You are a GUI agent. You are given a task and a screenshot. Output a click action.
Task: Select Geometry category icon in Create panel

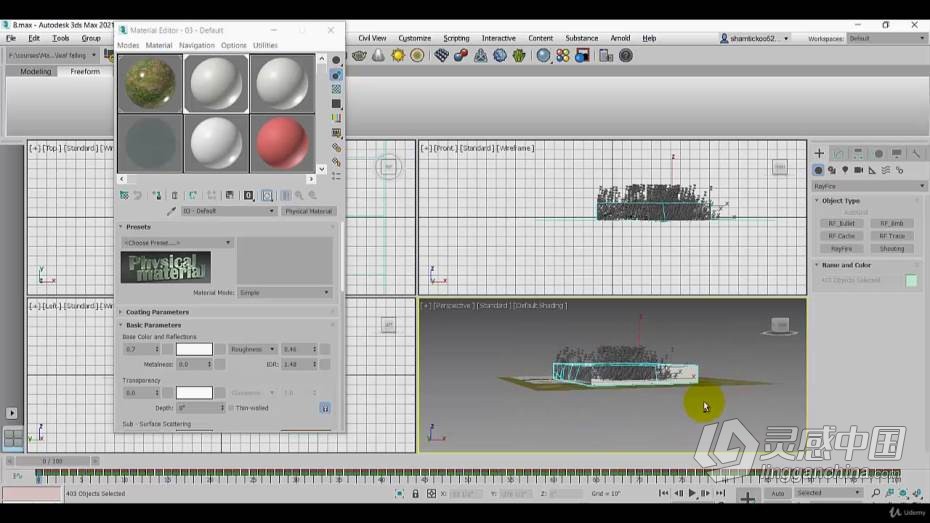(818, 170)
